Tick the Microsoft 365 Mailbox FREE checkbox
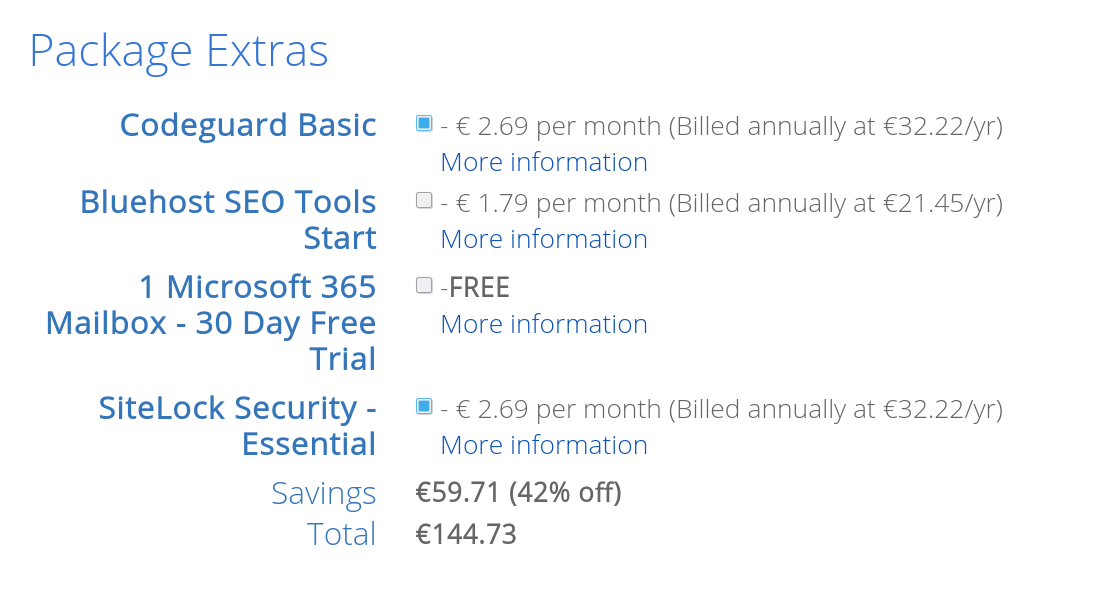 (424, 285)
